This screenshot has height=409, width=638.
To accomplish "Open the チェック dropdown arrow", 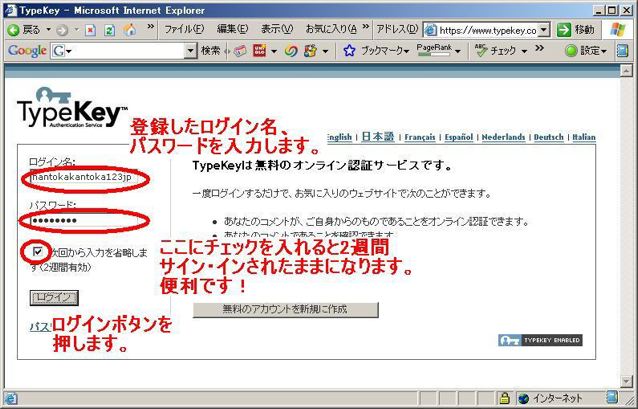I will tap(524, 52).
